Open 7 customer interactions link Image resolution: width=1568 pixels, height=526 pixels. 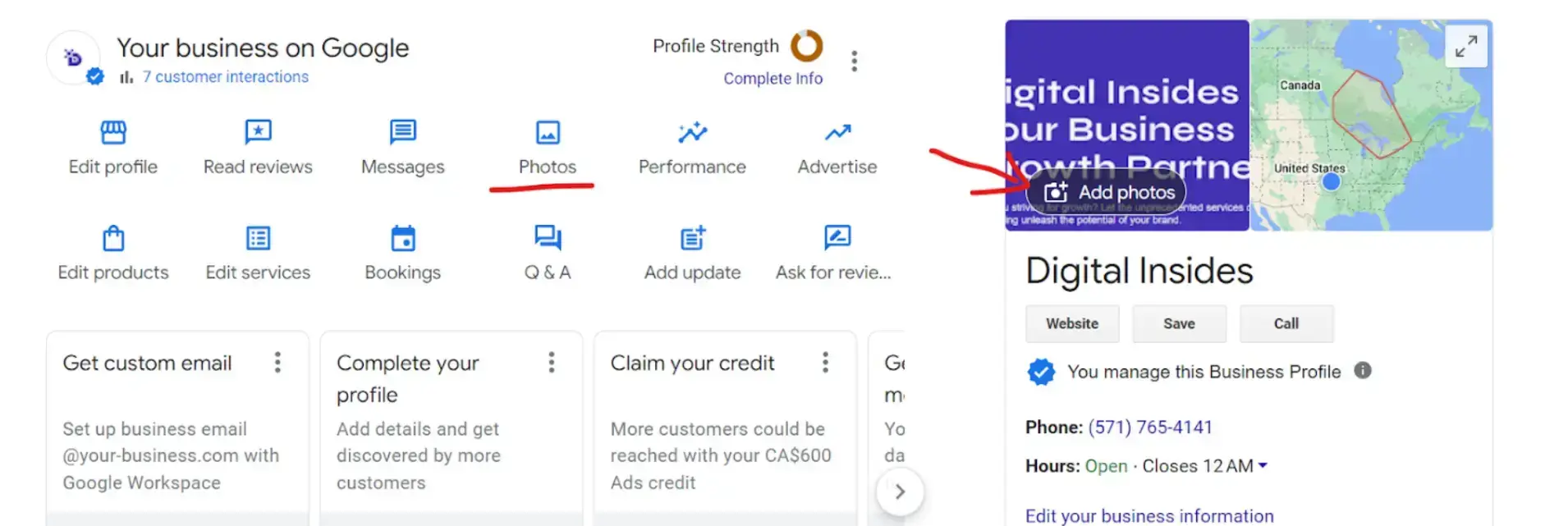pos(226,76)
